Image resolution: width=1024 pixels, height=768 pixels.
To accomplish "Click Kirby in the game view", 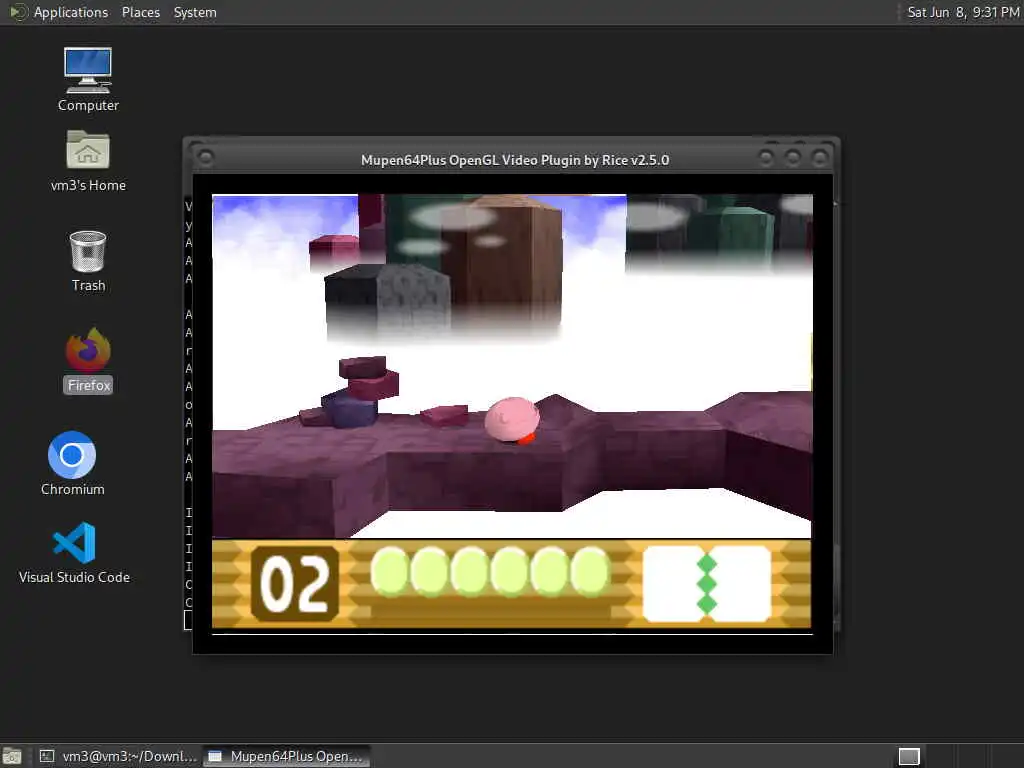I will coord(512,420).
